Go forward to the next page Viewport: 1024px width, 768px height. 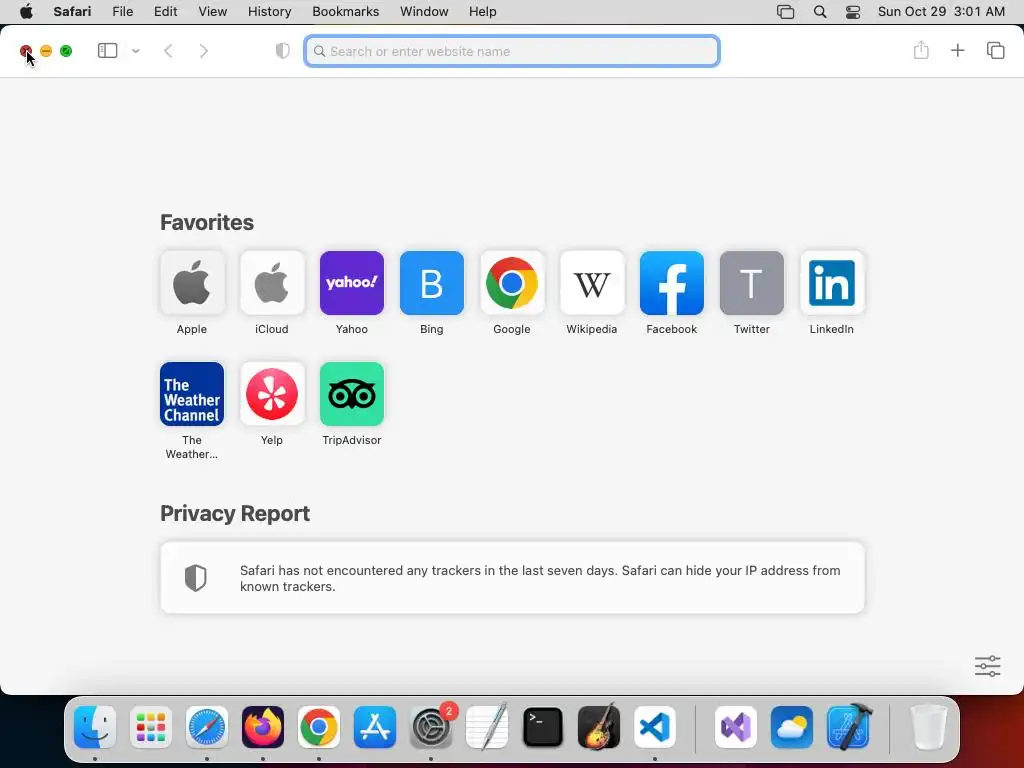point(204,51)
